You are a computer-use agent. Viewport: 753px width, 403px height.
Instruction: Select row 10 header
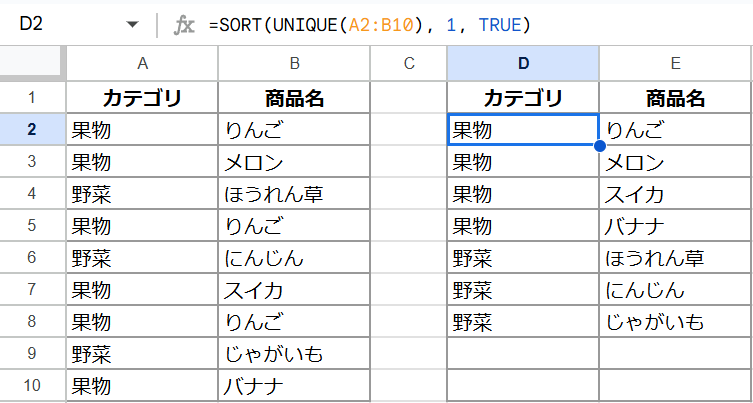point(32,386)
